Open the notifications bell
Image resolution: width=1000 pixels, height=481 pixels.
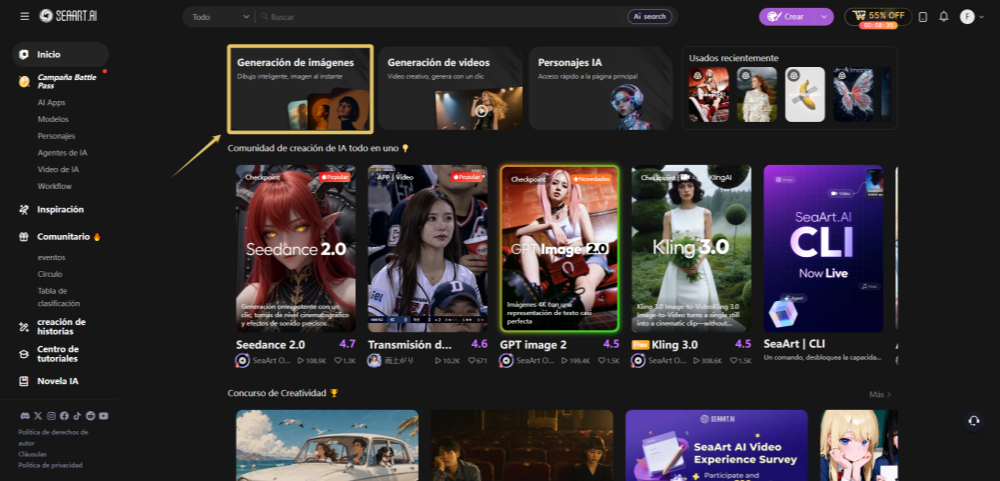point(944,17)
